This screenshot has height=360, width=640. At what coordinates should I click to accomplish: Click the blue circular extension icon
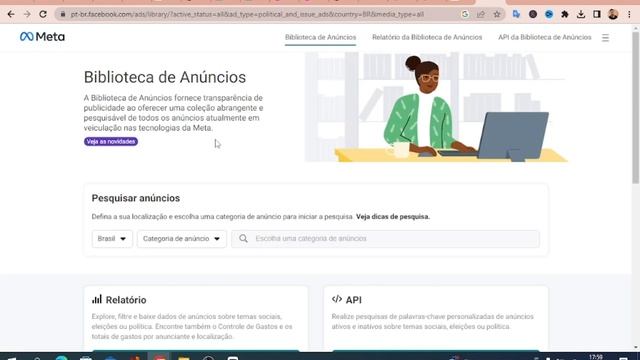click(x=549, y=14)
